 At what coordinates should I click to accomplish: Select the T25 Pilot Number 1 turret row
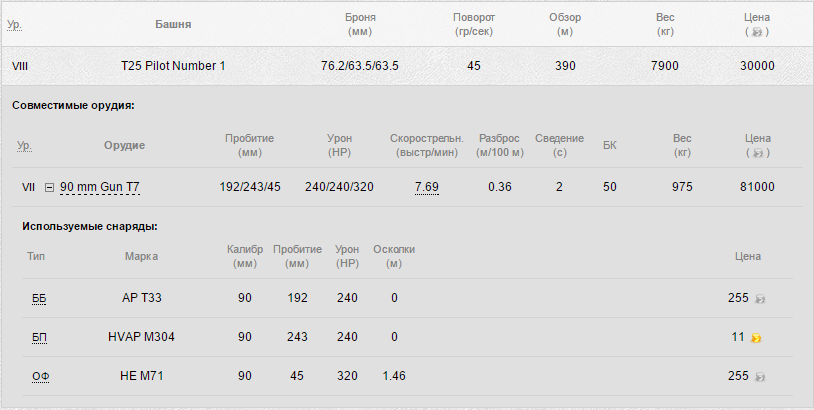pos(407,66)
